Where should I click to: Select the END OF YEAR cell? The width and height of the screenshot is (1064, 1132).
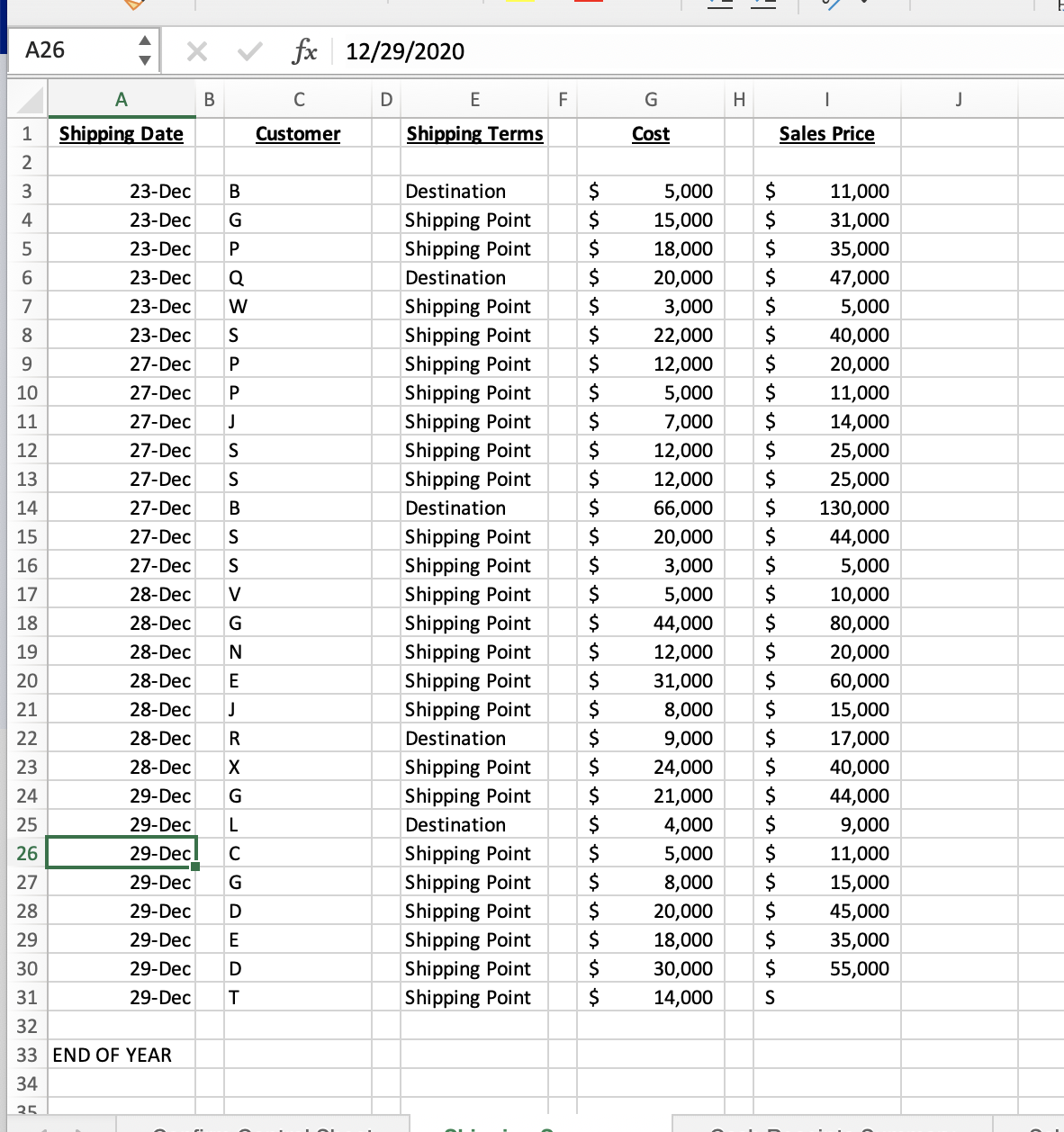point(121,1055)
